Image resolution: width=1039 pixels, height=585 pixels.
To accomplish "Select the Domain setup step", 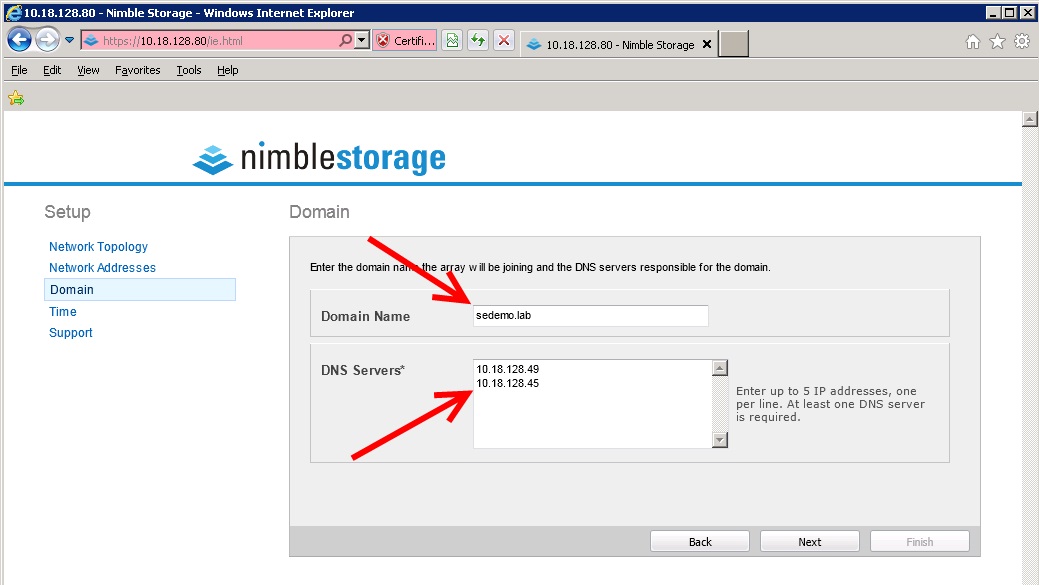I will tap(140, 290).
